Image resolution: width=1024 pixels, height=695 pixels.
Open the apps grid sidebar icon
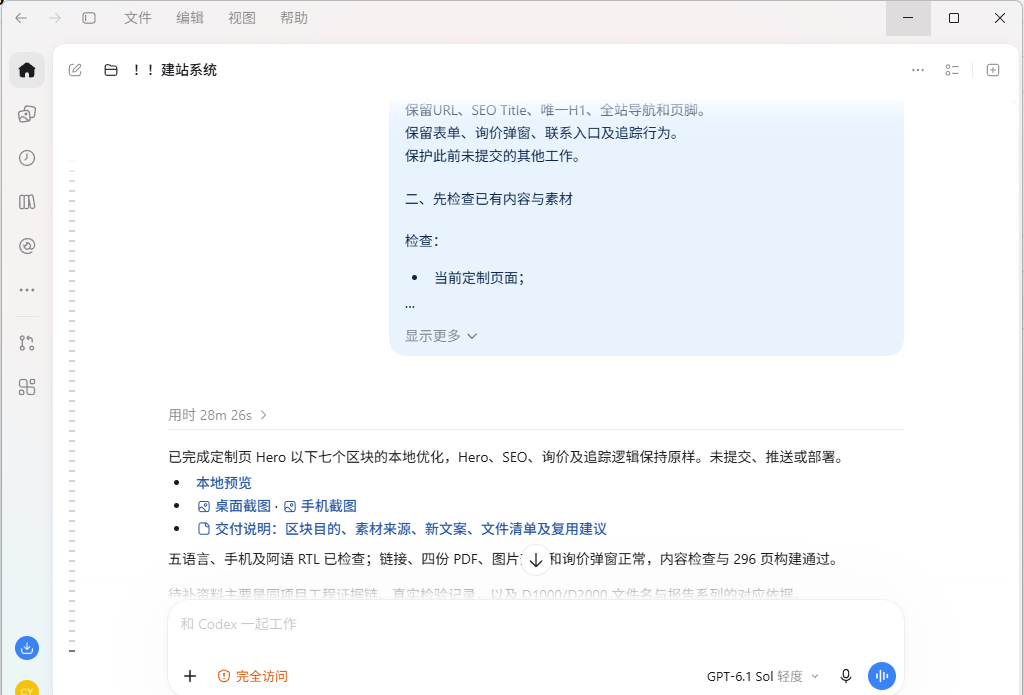click(x=27, y=387)
